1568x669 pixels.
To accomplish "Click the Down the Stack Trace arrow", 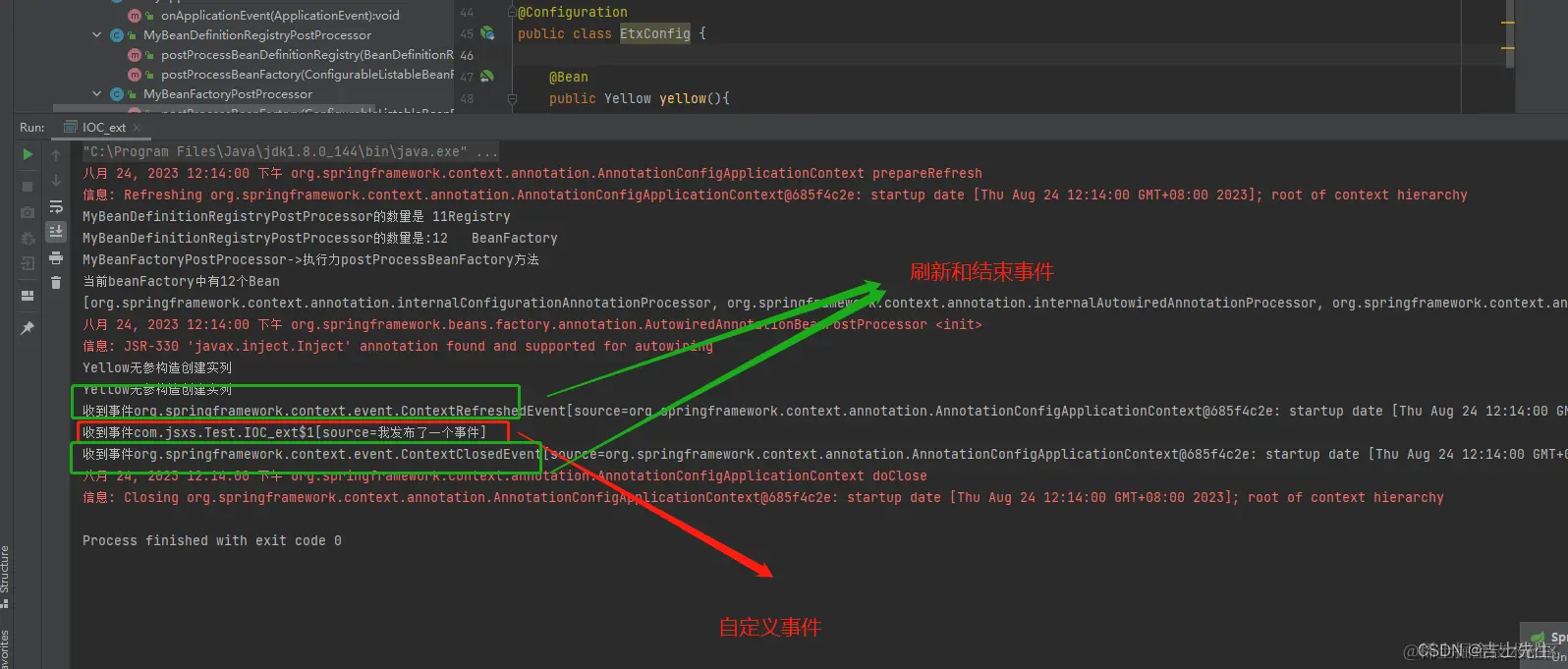I will click(56, 181).
